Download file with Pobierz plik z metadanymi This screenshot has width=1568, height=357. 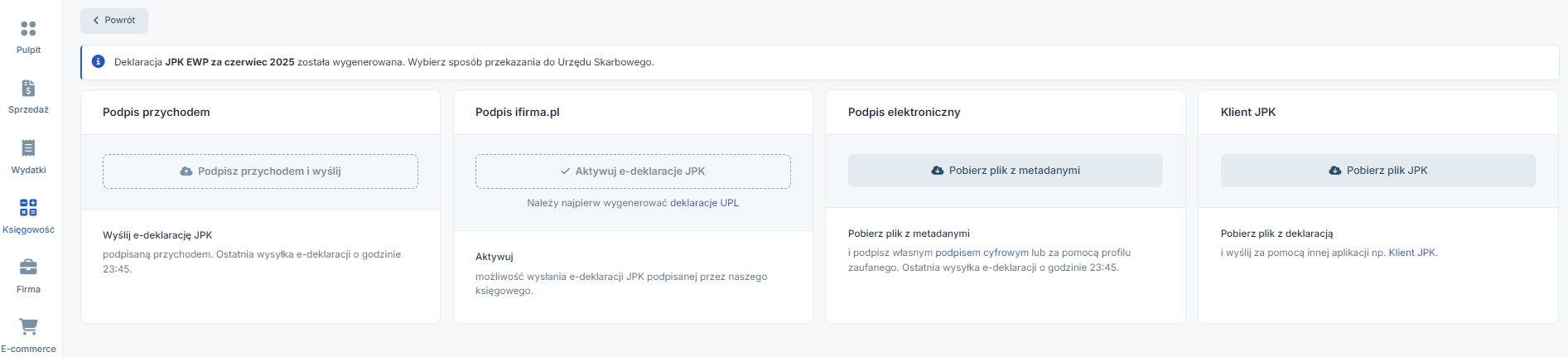click(1006, 171)
